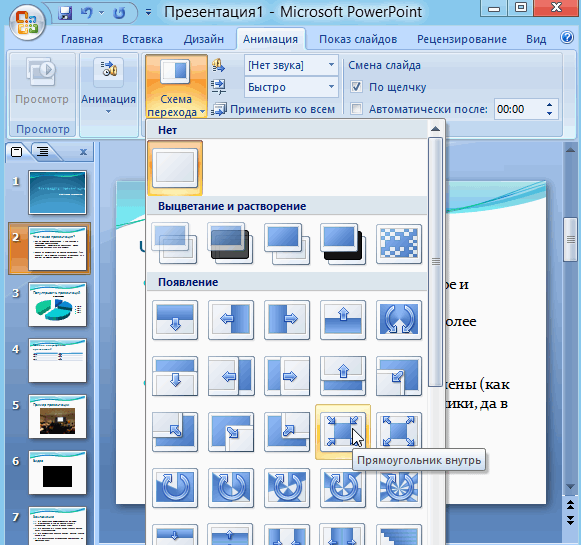Select the 'No transition' thumbnail under Нет
Screen dimensions: 581x545
[x=175, y=168]
